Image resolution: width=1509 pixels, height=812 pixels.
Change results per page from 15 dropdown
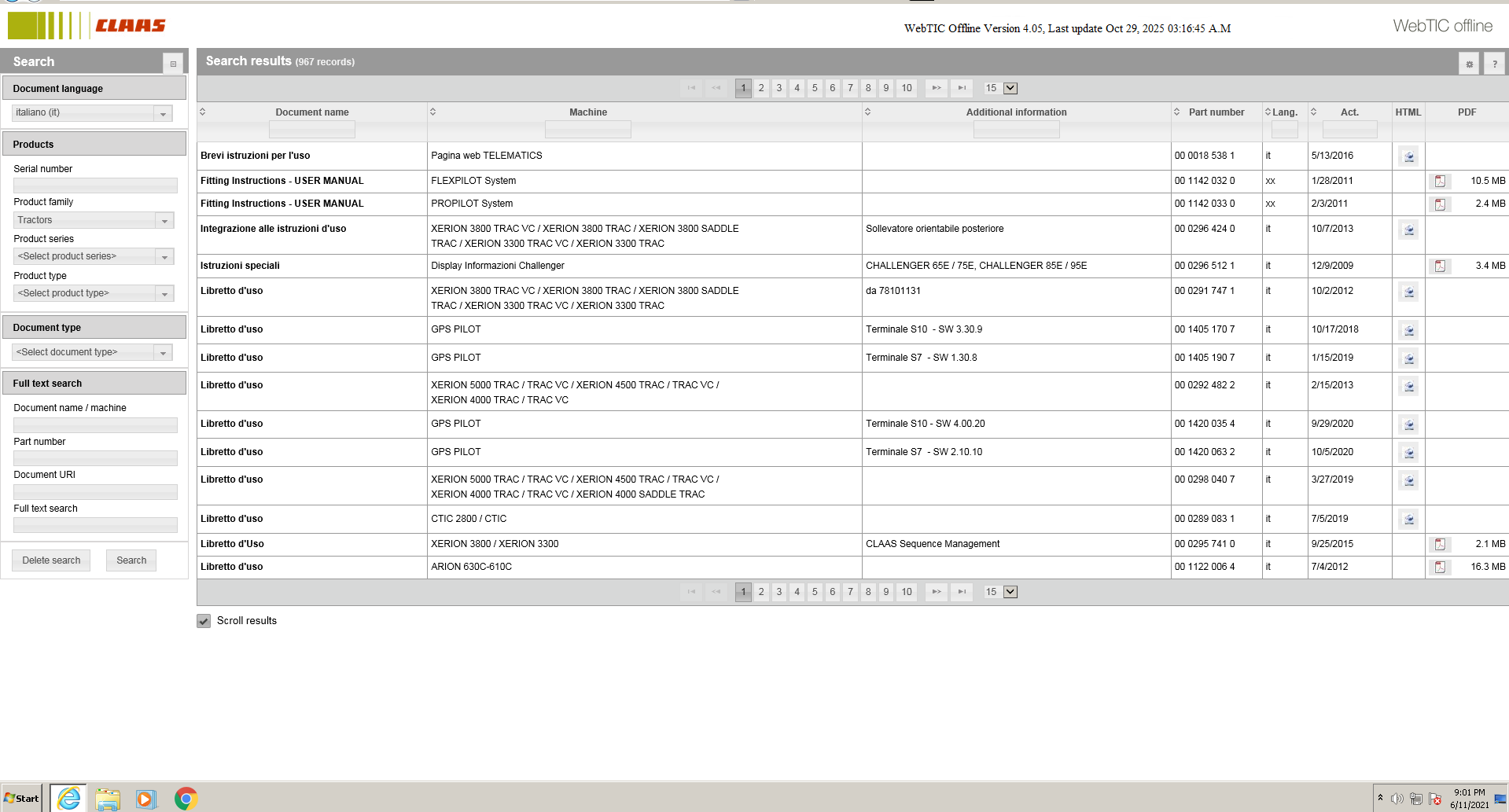pos(1010,88)
